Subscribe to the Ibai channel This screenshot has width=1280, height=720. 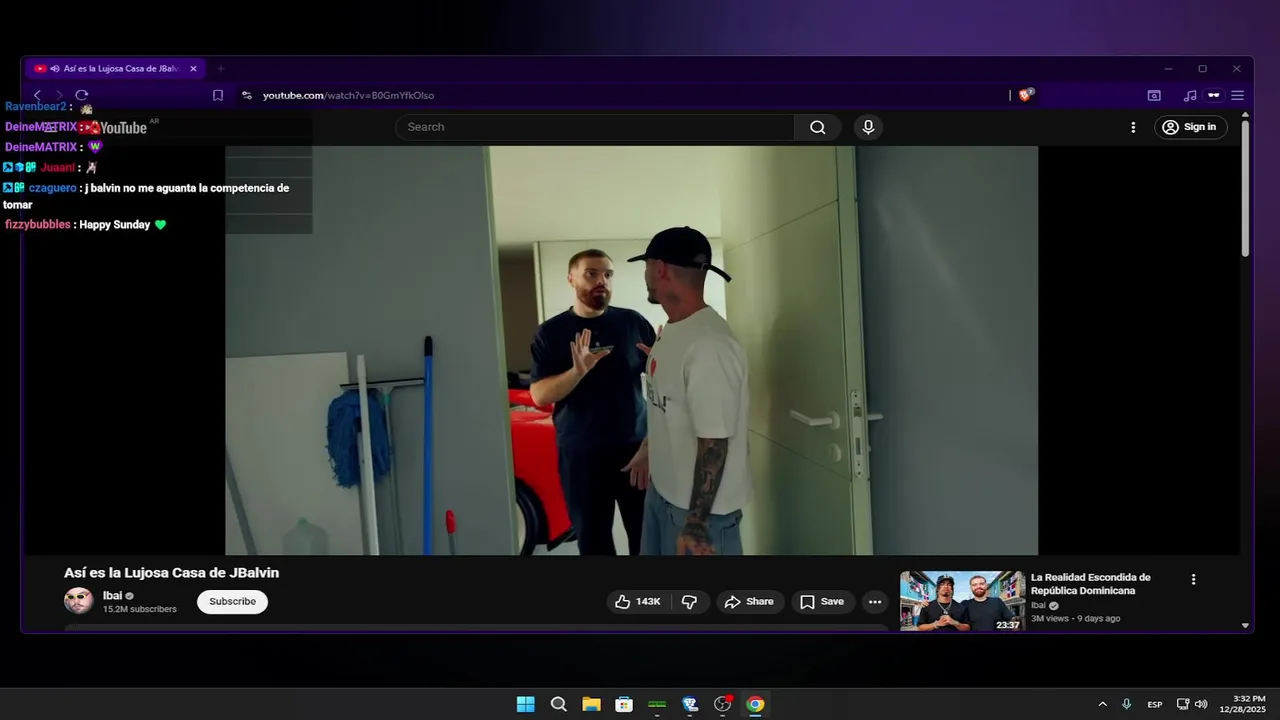coord(232,601)
